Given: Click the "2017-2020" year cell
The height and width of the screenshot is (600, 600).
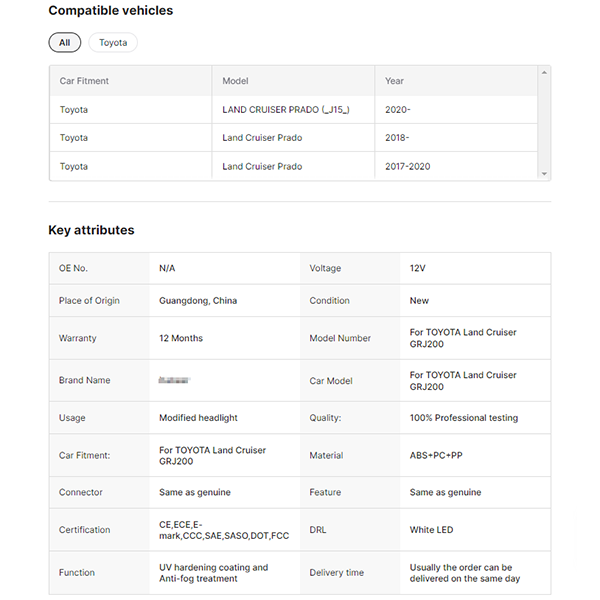Looking at the screenshot, I should pos(407,166).
